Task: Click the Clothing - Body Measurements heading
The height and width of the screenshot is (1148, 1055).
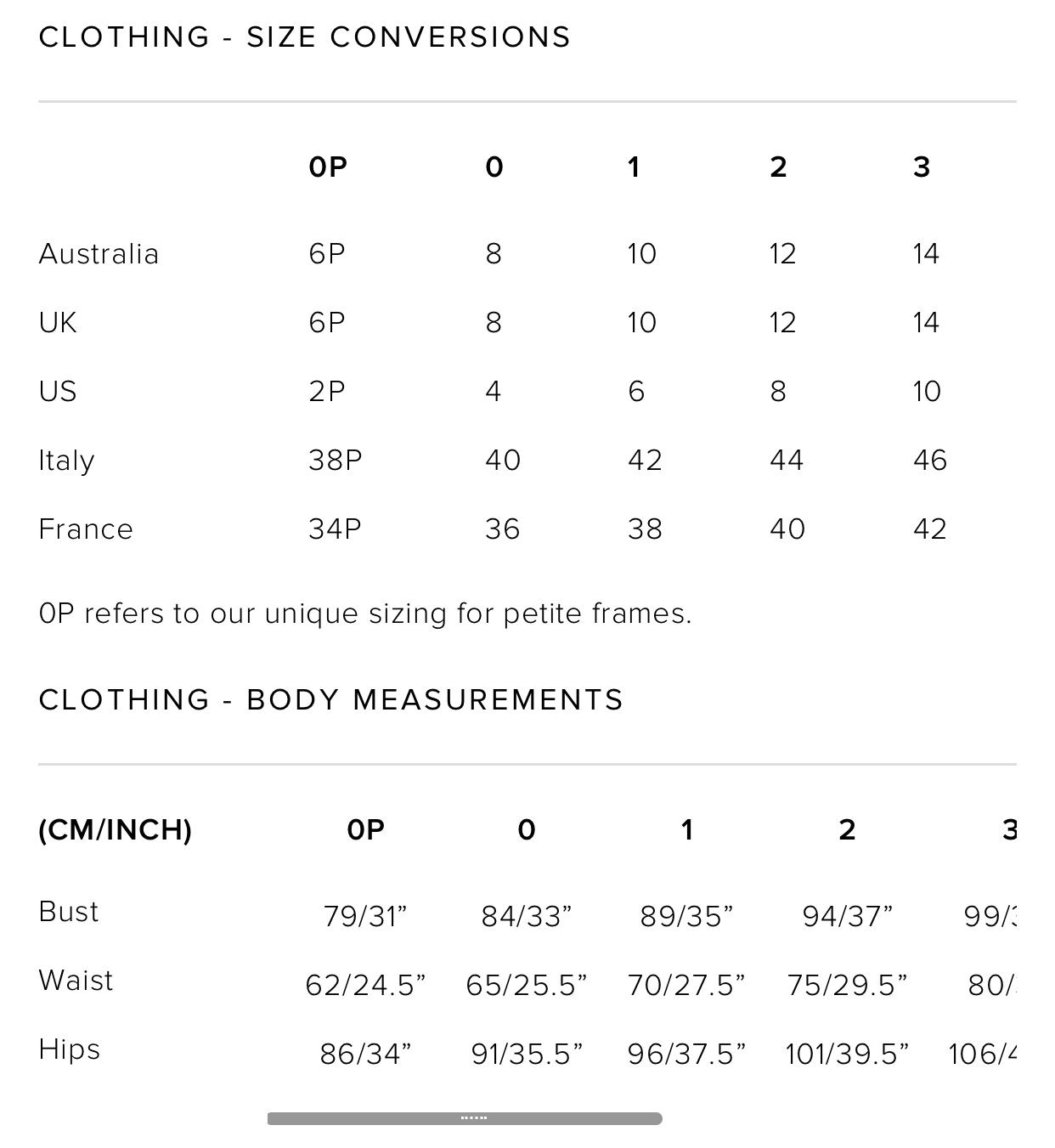Action: (331, 700)
